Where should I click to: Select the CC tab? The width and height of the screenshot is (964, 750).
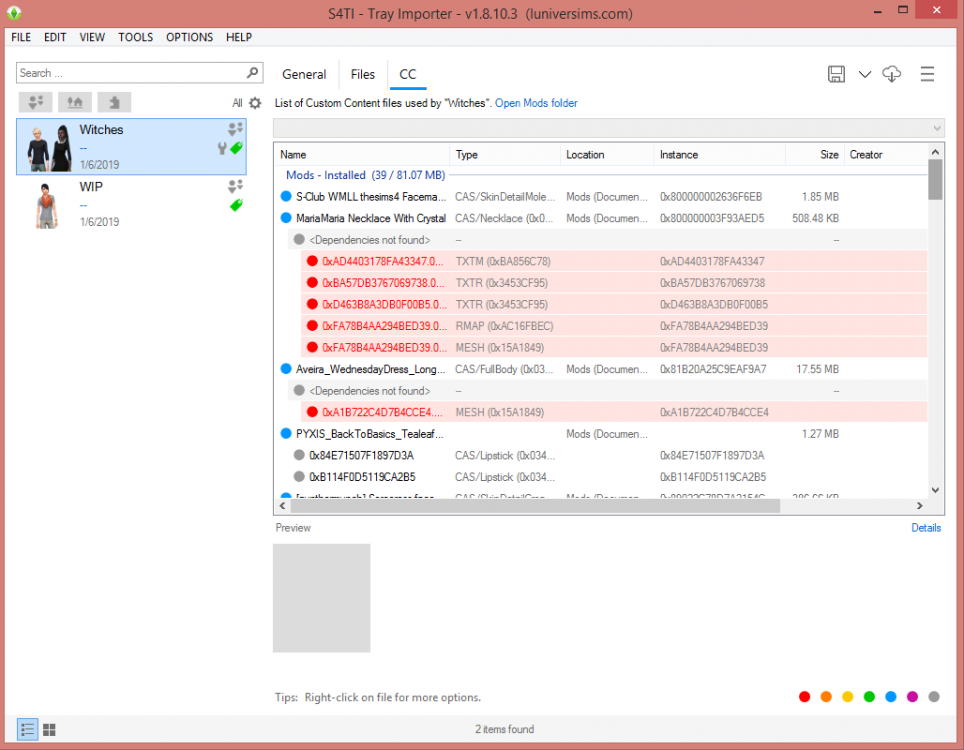[x=408, y=74]
